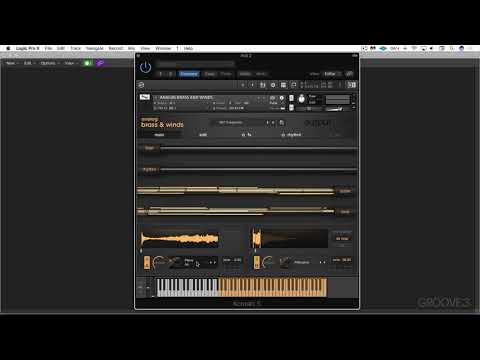
Task: Click the preset save icon
Action: [282, 123]
